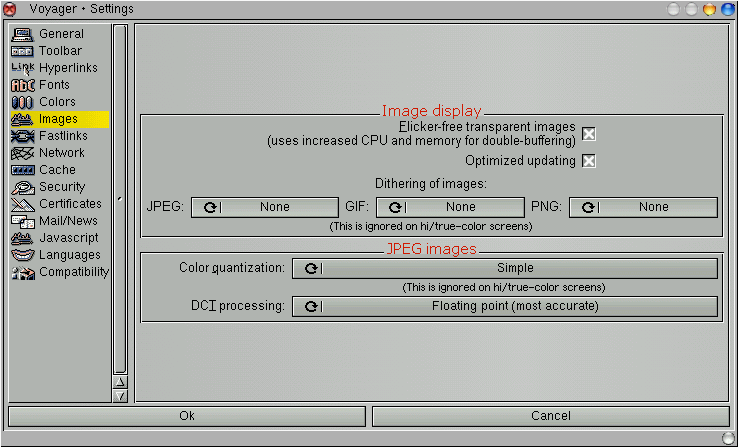Select Fonts in settings list

60,85
